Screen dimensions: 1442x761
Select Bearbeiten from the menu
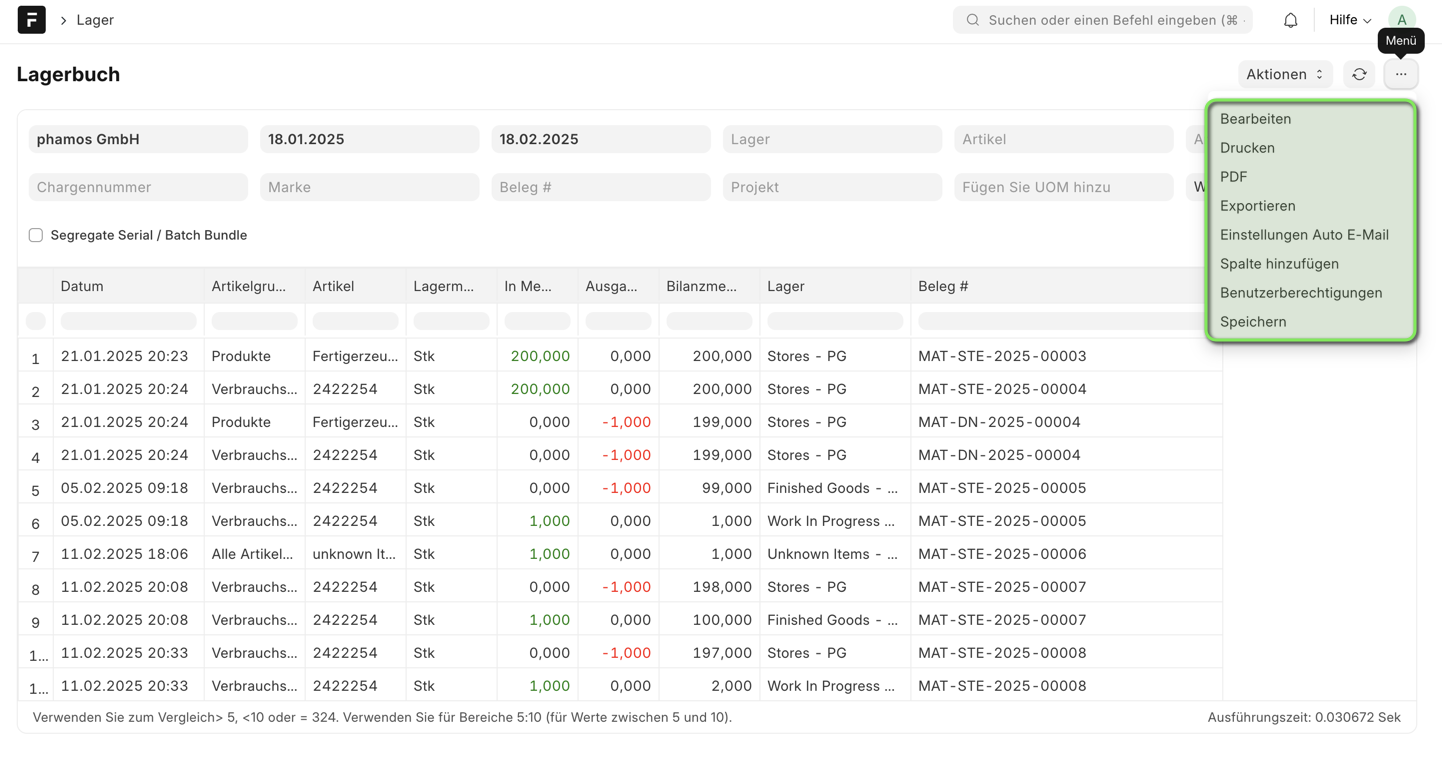pyautogui.click(x=1311, y=119)
